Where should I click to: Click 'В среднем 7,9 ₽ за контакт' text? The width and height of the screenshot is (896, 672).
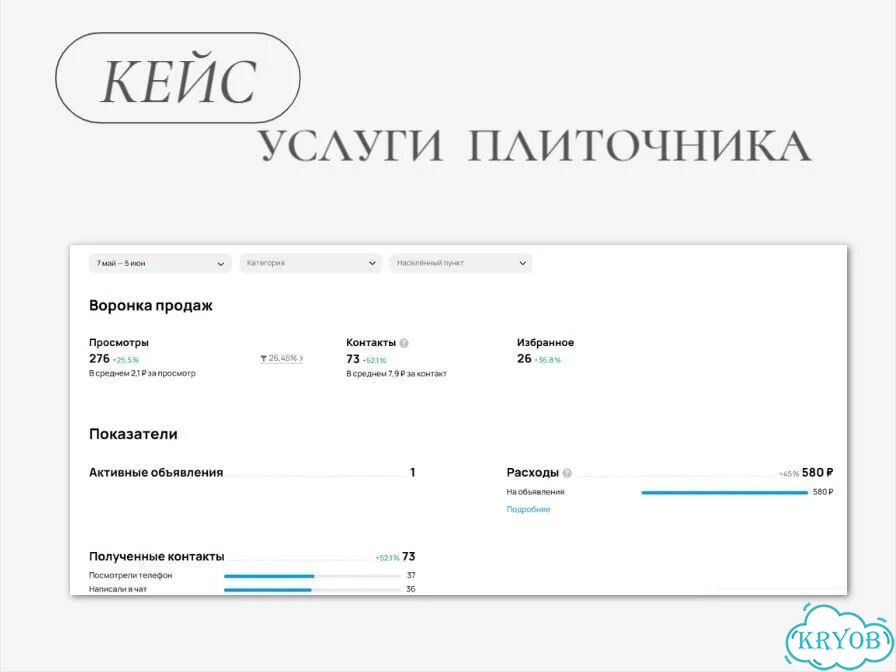point(397,374)
